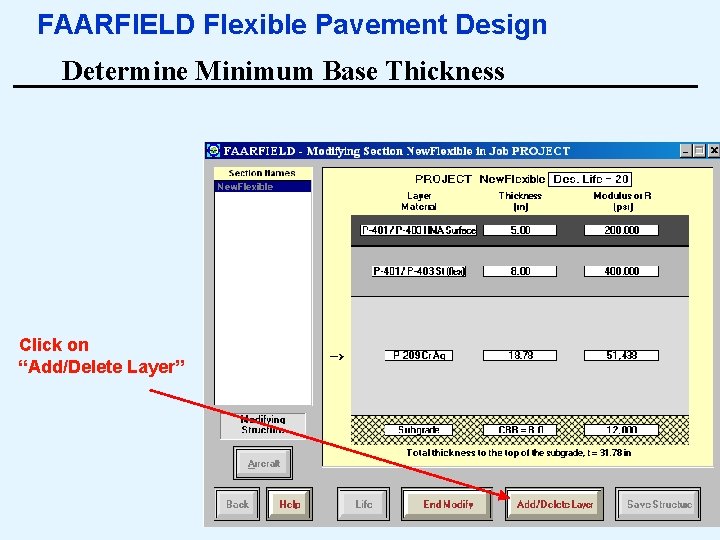Screen dimensions: 720x540
Task: Click the End Modify button
Action: tap(447, 504)
